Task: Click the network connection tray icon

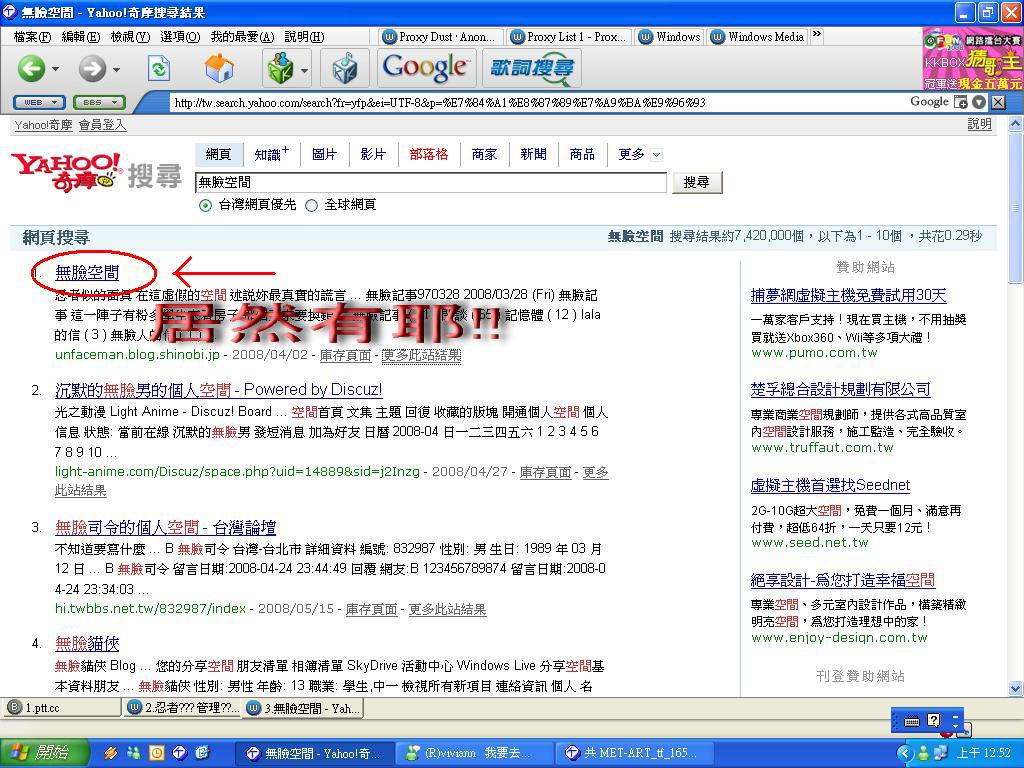Action: pos(941,753)
